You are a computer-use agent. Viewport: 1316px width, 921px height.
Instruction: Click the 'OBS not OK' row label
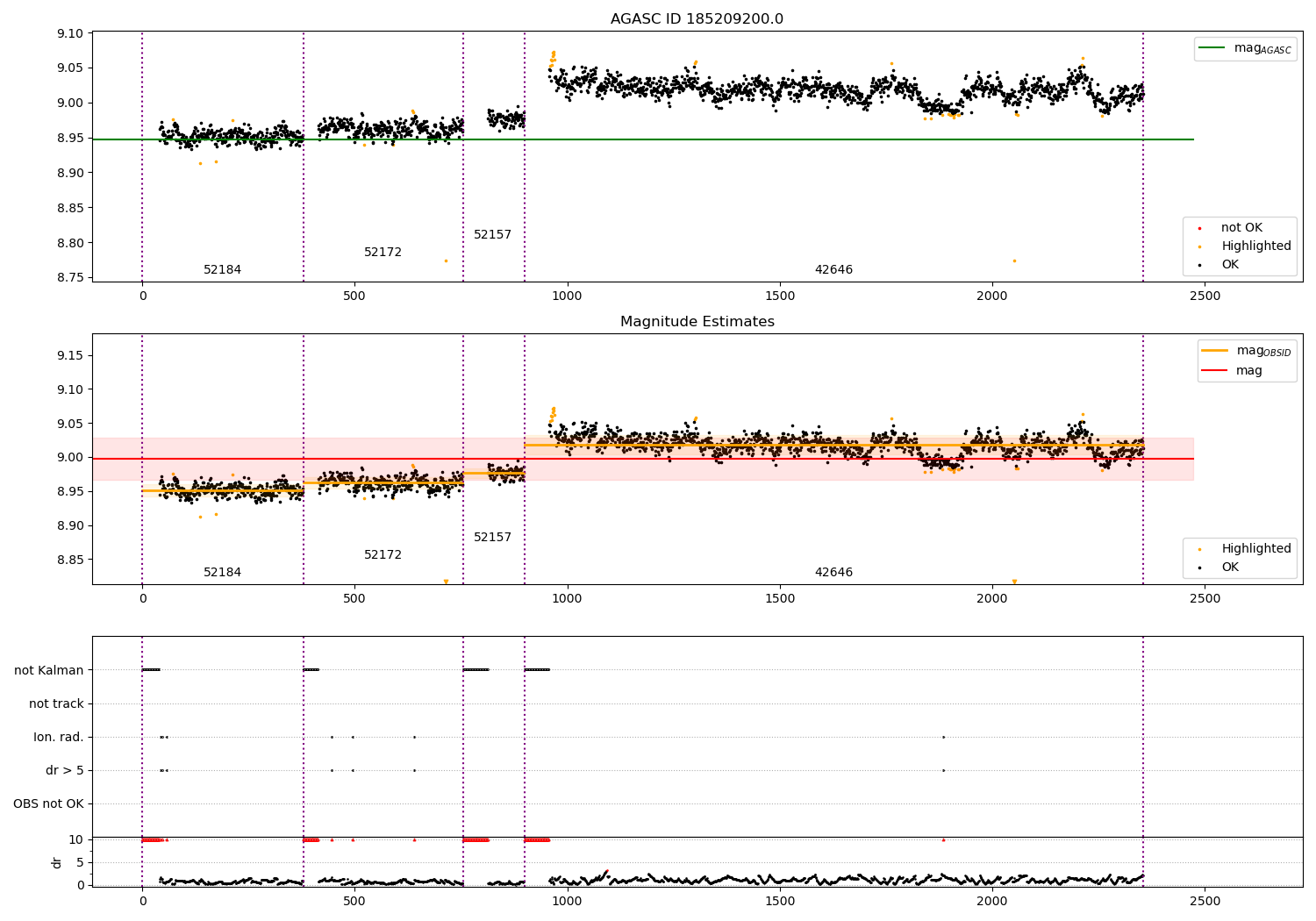point(49,804)
